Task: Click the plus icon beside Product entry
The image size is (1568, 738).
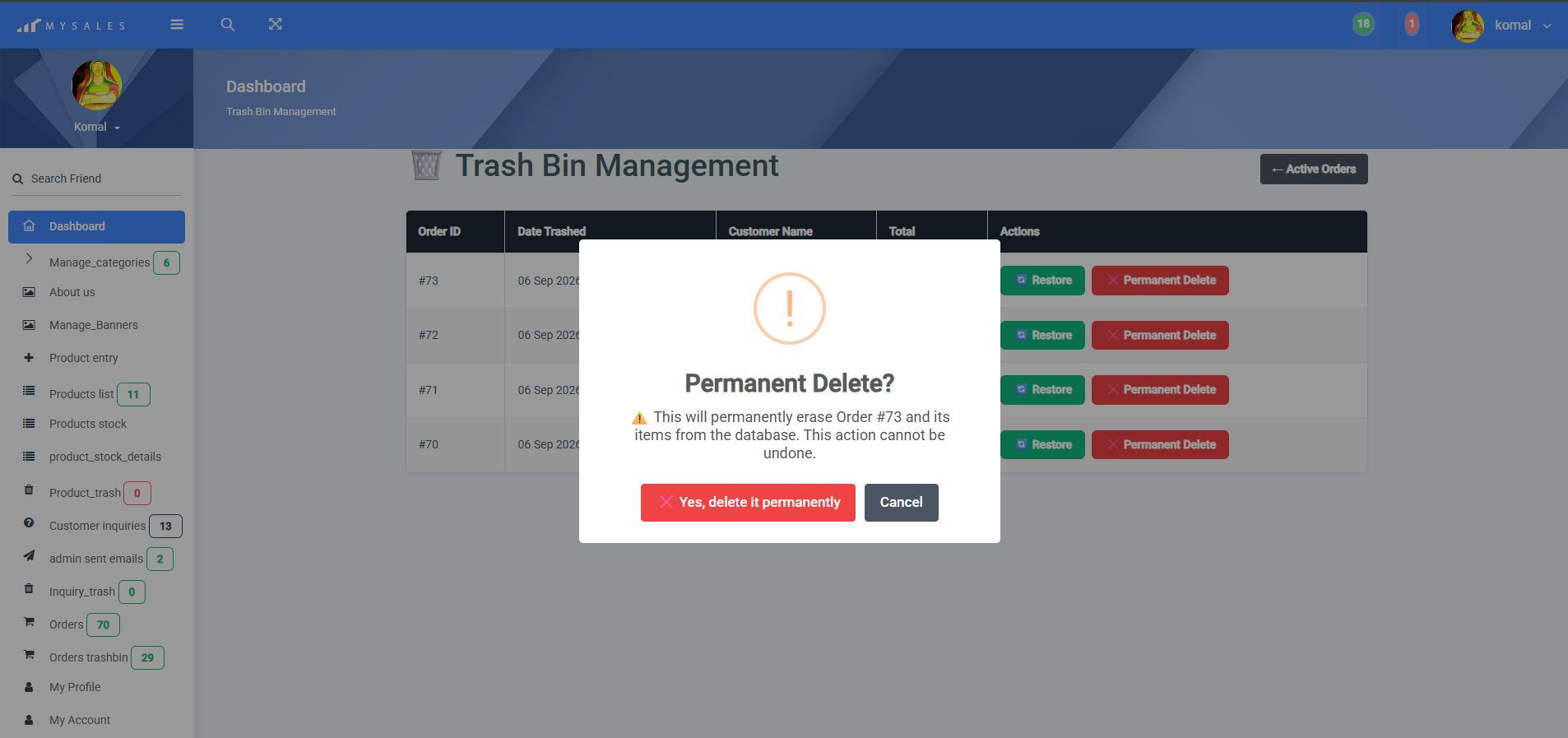Action: 29,358
